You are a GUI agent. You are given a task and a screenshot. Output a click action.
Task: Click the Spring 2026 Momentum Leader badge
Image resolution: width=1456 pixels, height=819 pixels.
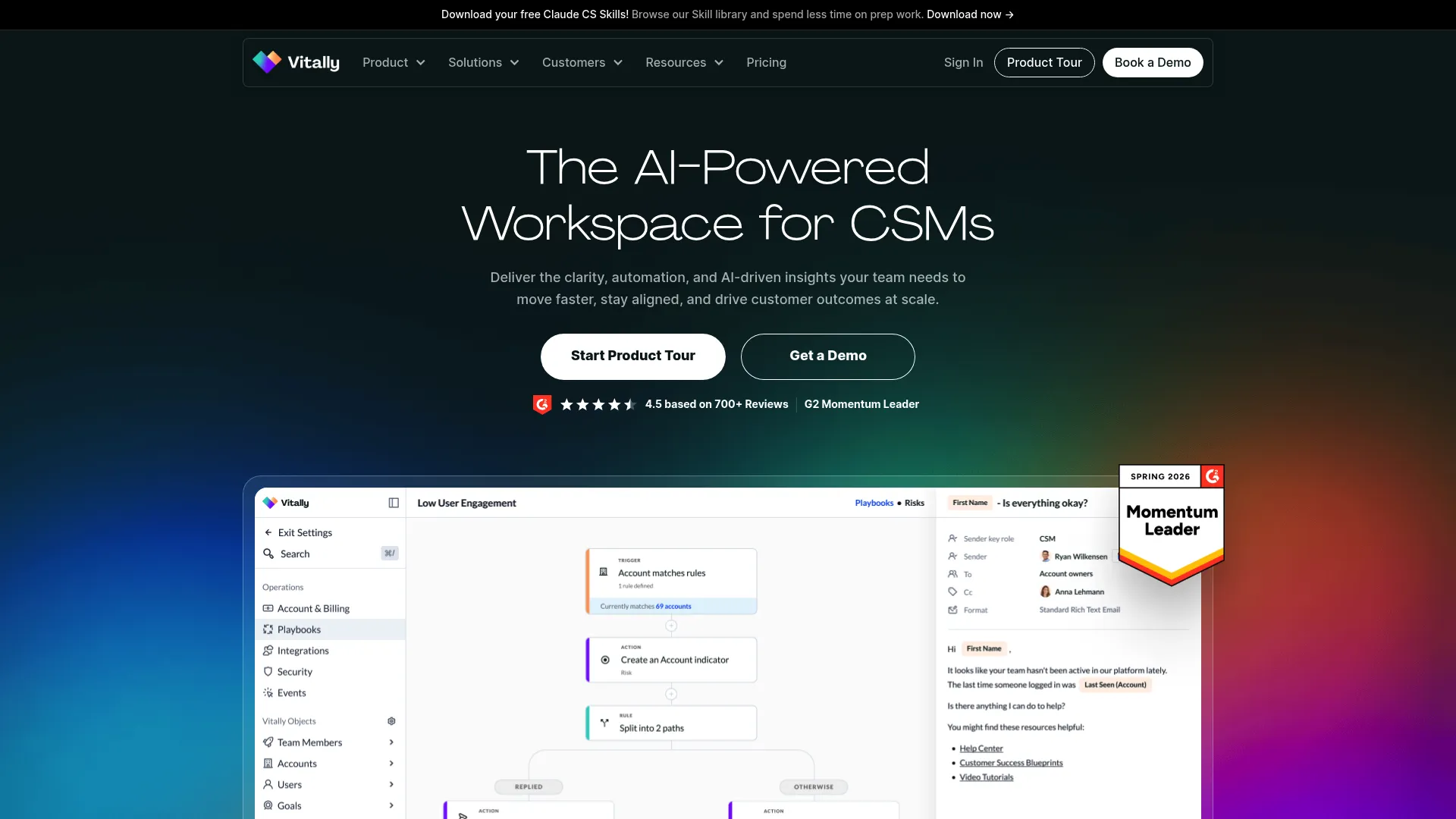(1172, 525)
